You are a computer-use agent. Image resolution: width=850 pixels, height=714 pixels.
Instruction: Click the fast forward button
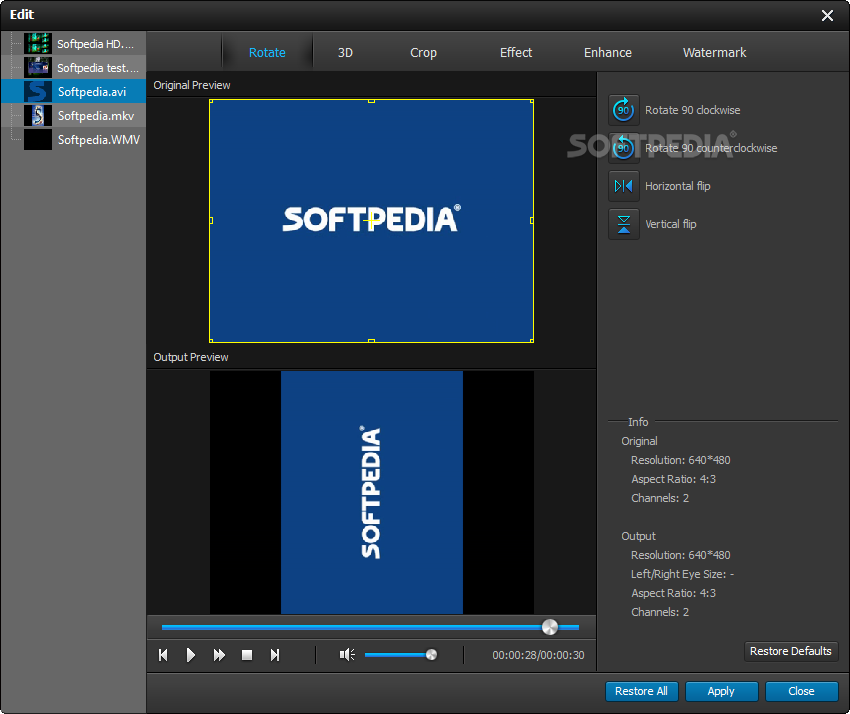[x=219, y=655]
